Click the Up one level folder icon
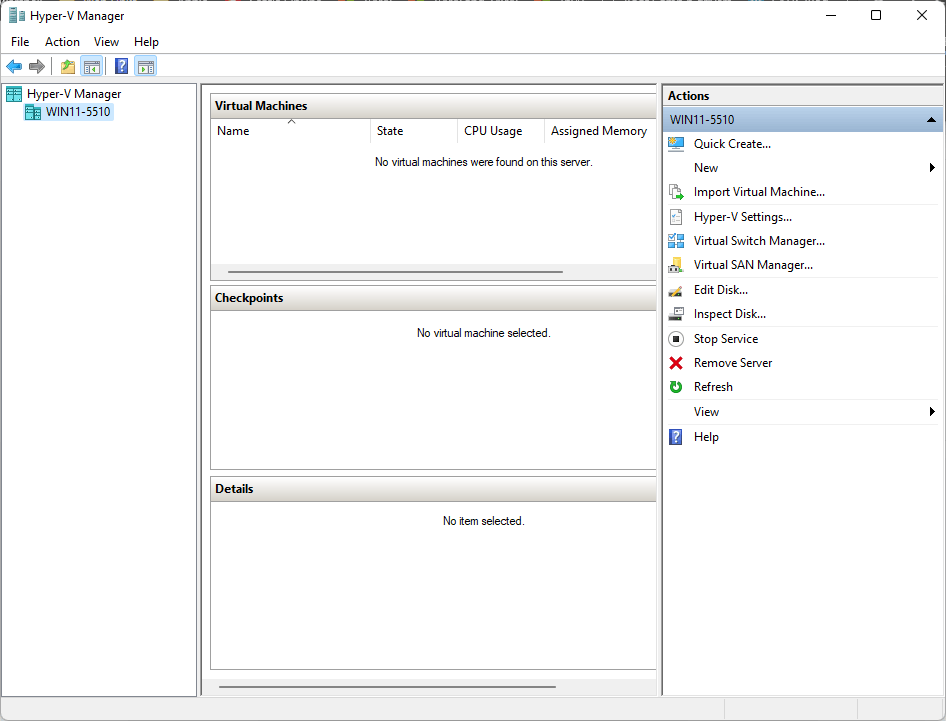This screenshot has width=946, height=721. point(68,66)
